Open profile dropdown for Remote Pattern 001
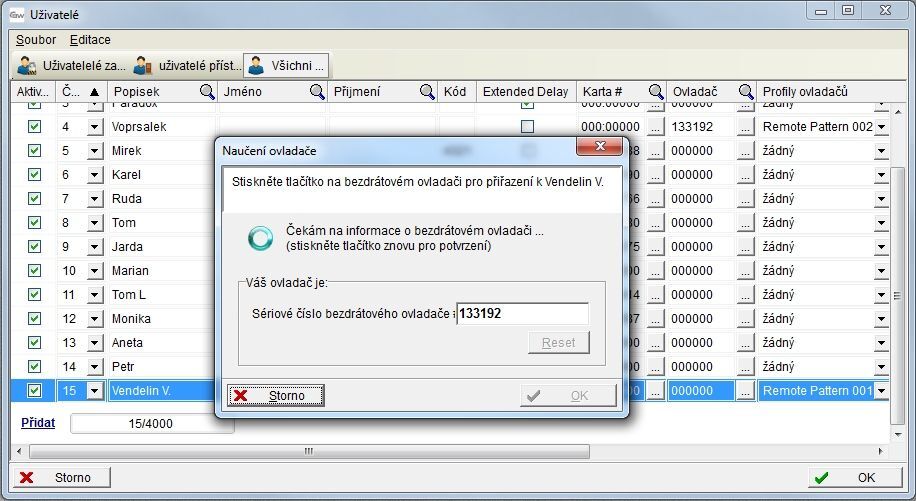Screen dimensions: 916x501 881,391
